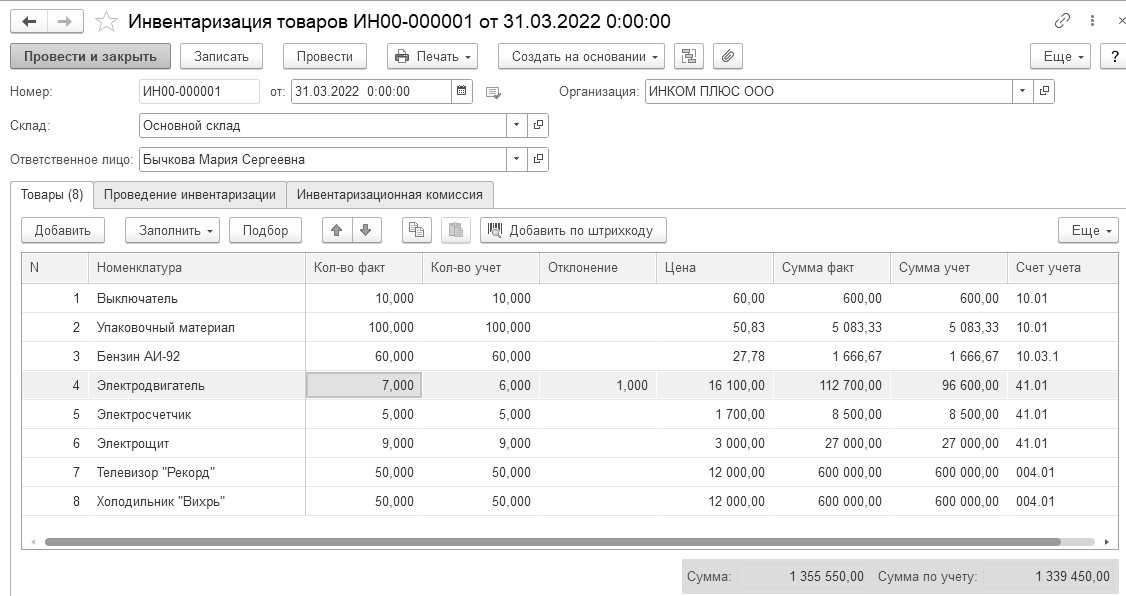The height and width of the screenshot is (596, 1126).
Task: Click the horizontal table scrollbar
Action: point(552,542)
